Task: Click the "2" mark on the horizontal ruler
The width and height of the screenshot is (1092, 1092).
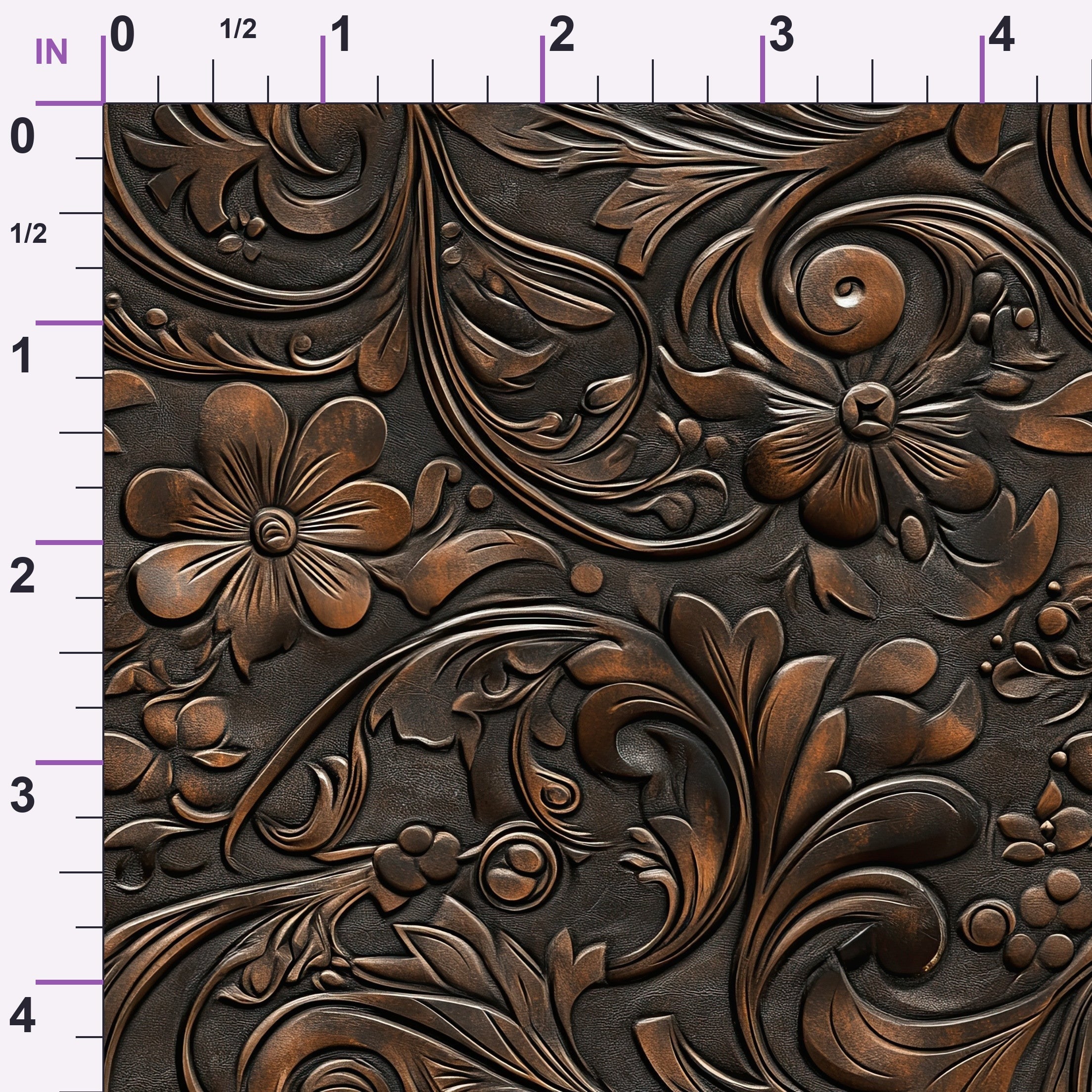Action: [x=561, y=35]
